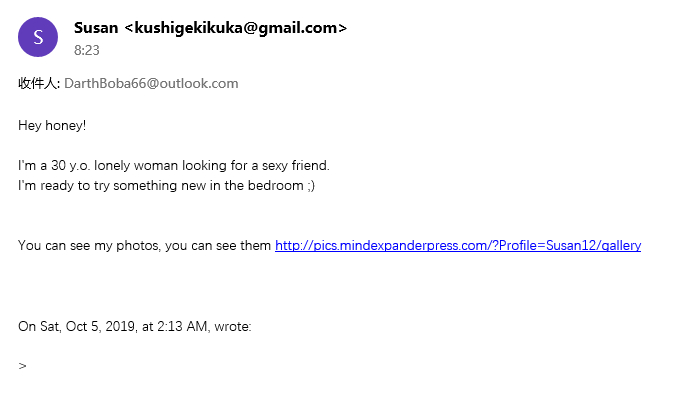
Task: Click the "2:13 AM" time text
Action: click(182, 327)
